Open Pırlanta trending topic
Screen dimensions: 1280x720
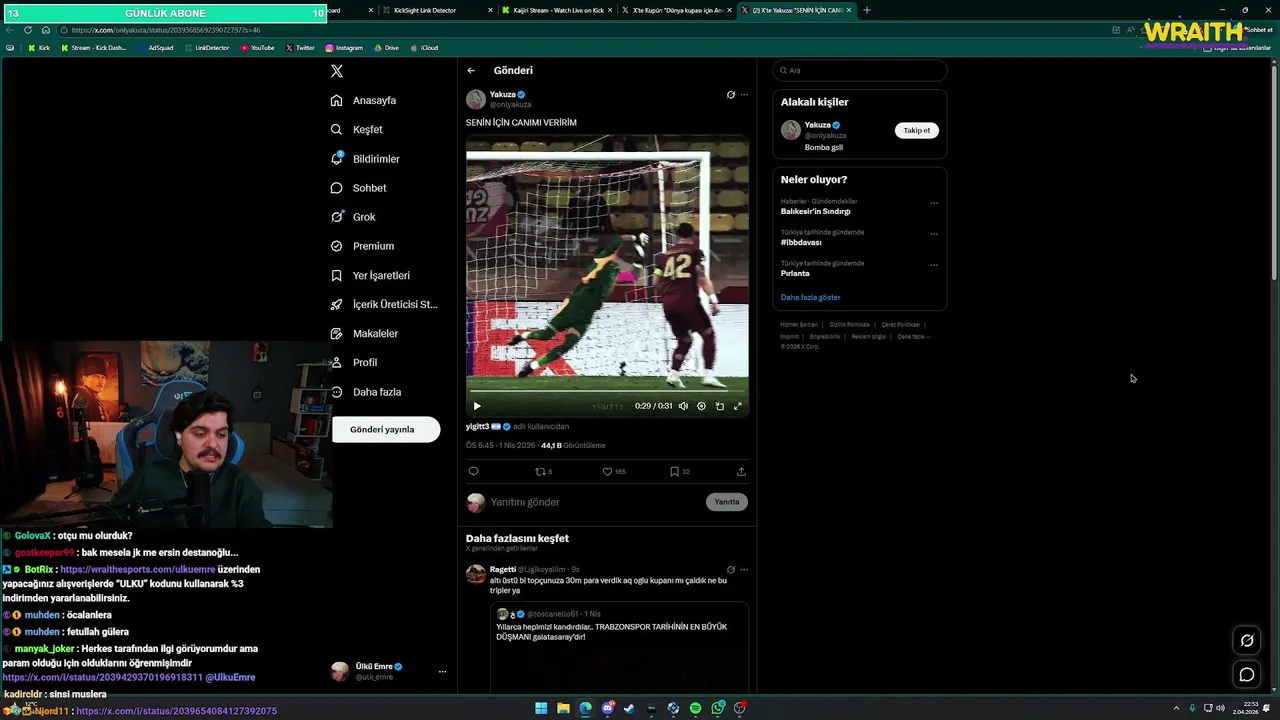[795, 274]
